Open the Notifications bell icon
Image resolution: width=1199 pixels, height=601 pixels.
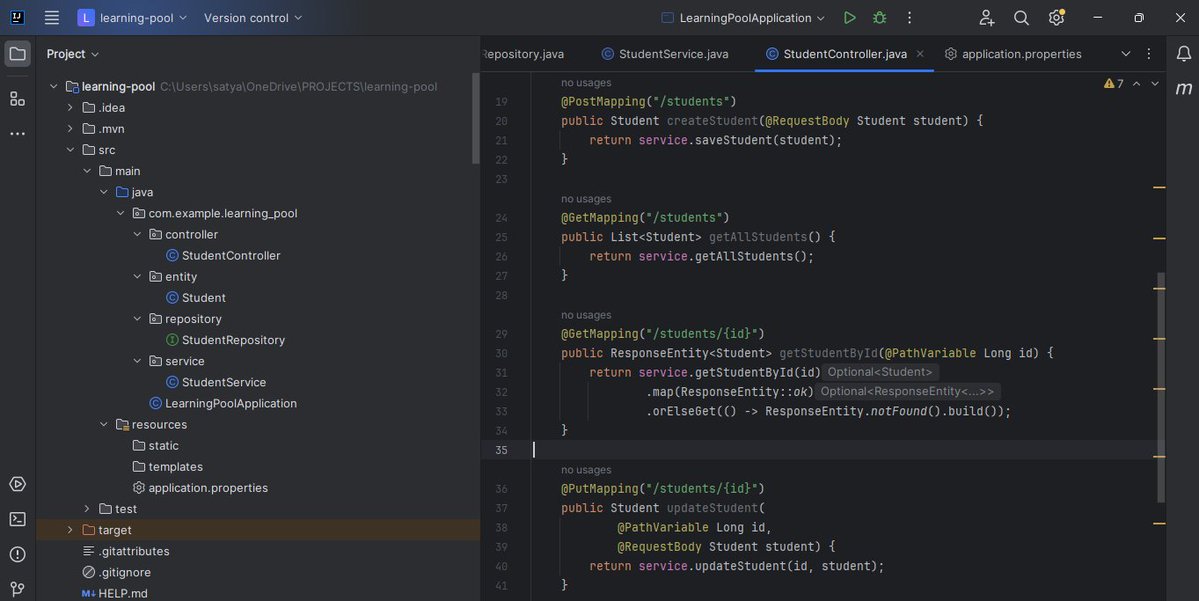click(1183, 54)
